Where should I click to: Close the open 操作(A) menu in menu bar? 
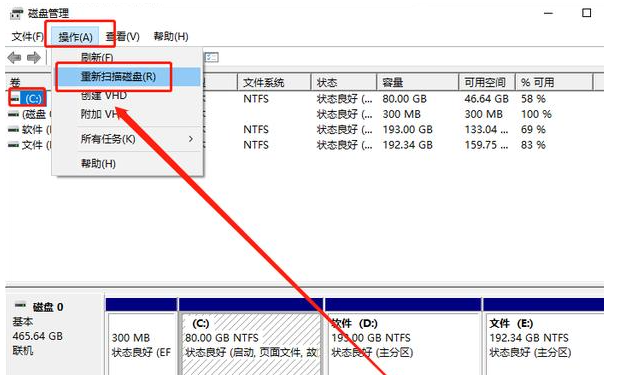click(x=75, y=37)
